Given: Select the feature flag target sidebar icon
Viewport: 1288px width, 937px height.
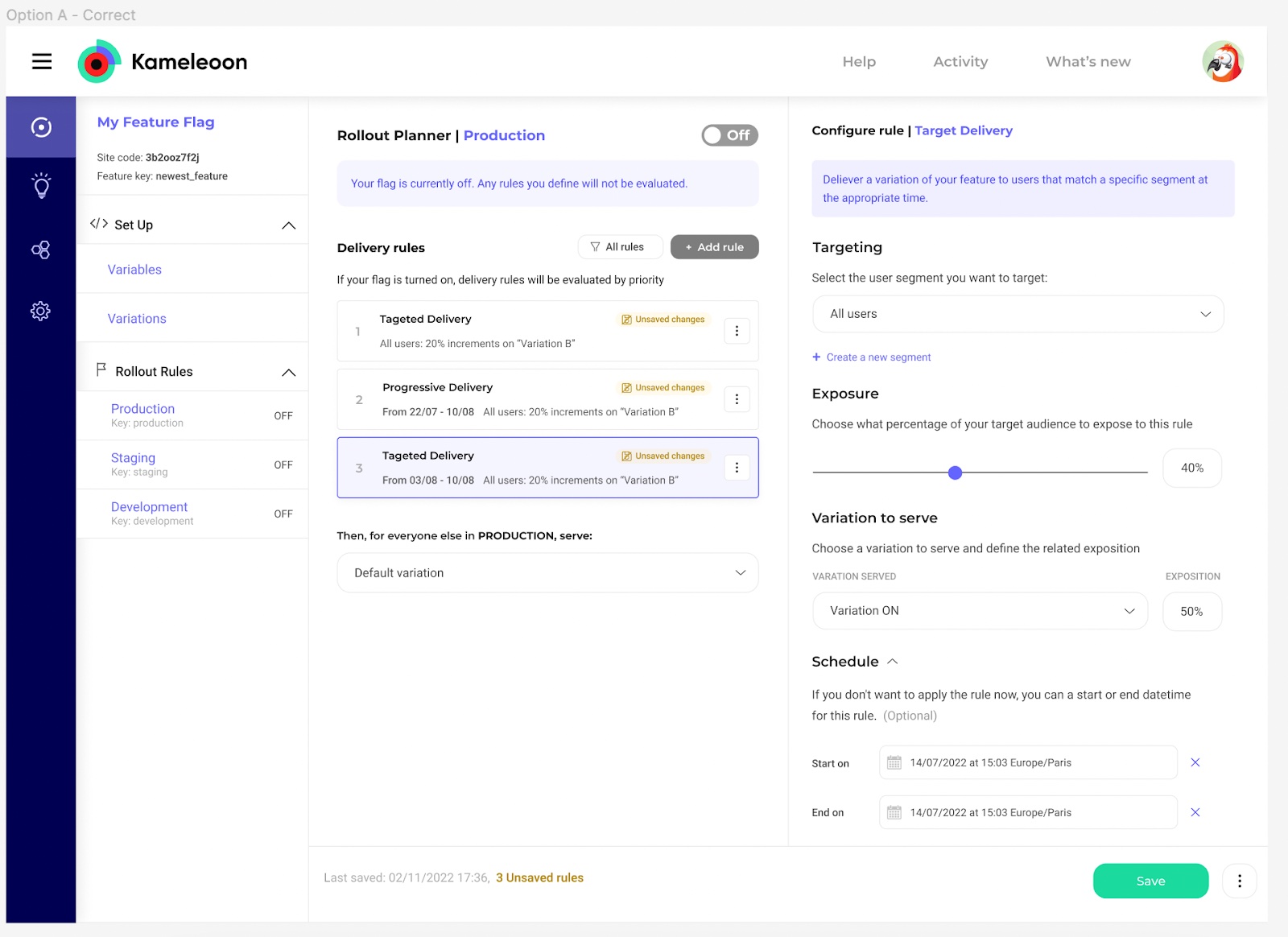Looking at the screenshot, I should click(41, 127).
